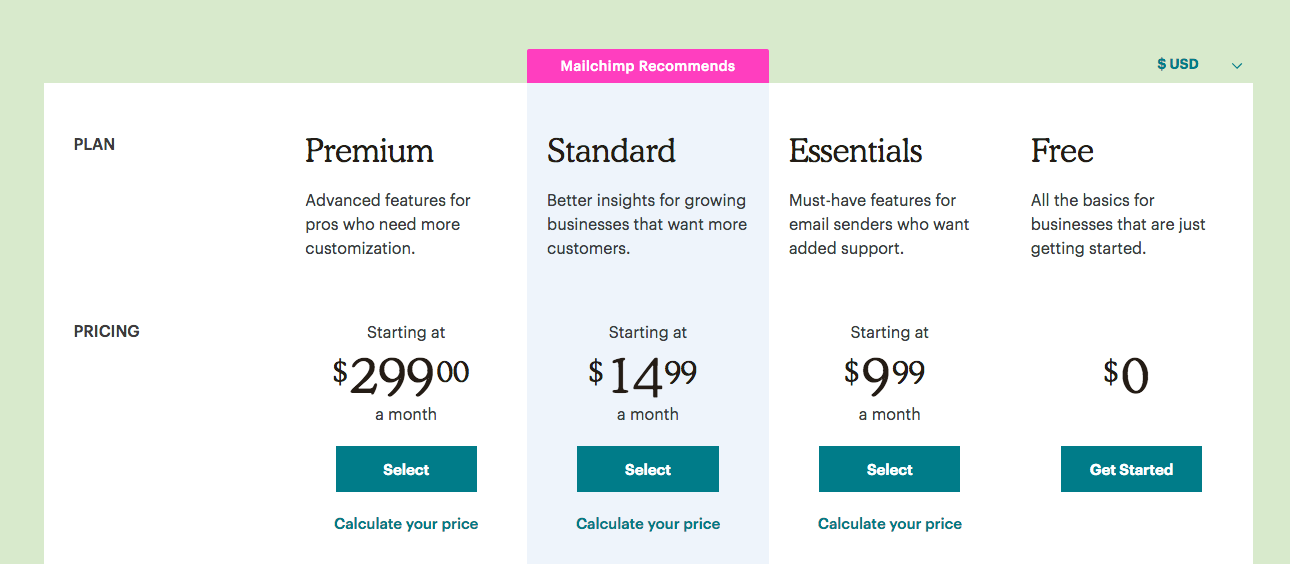
Task: Click Calculate your price under Essentials
Action: click(889, 524)
